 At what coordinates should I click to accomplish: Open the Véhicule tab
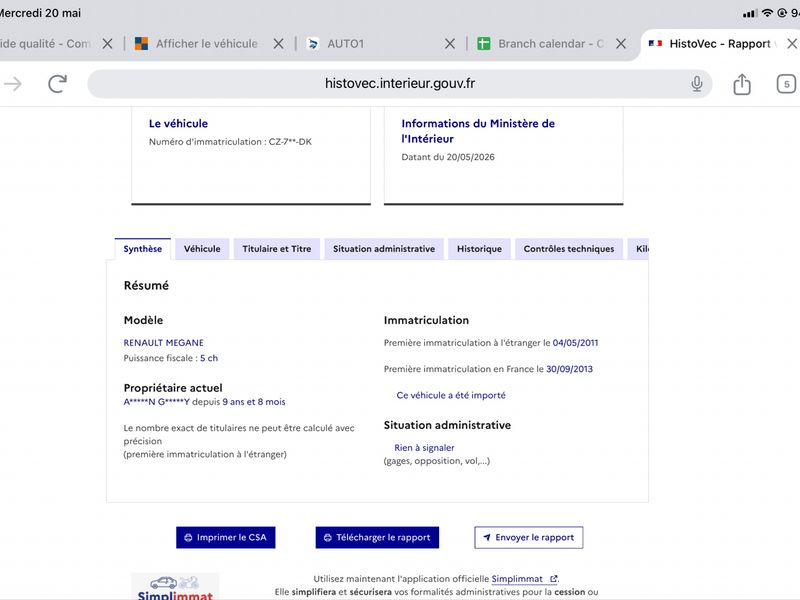coord(202,249)
